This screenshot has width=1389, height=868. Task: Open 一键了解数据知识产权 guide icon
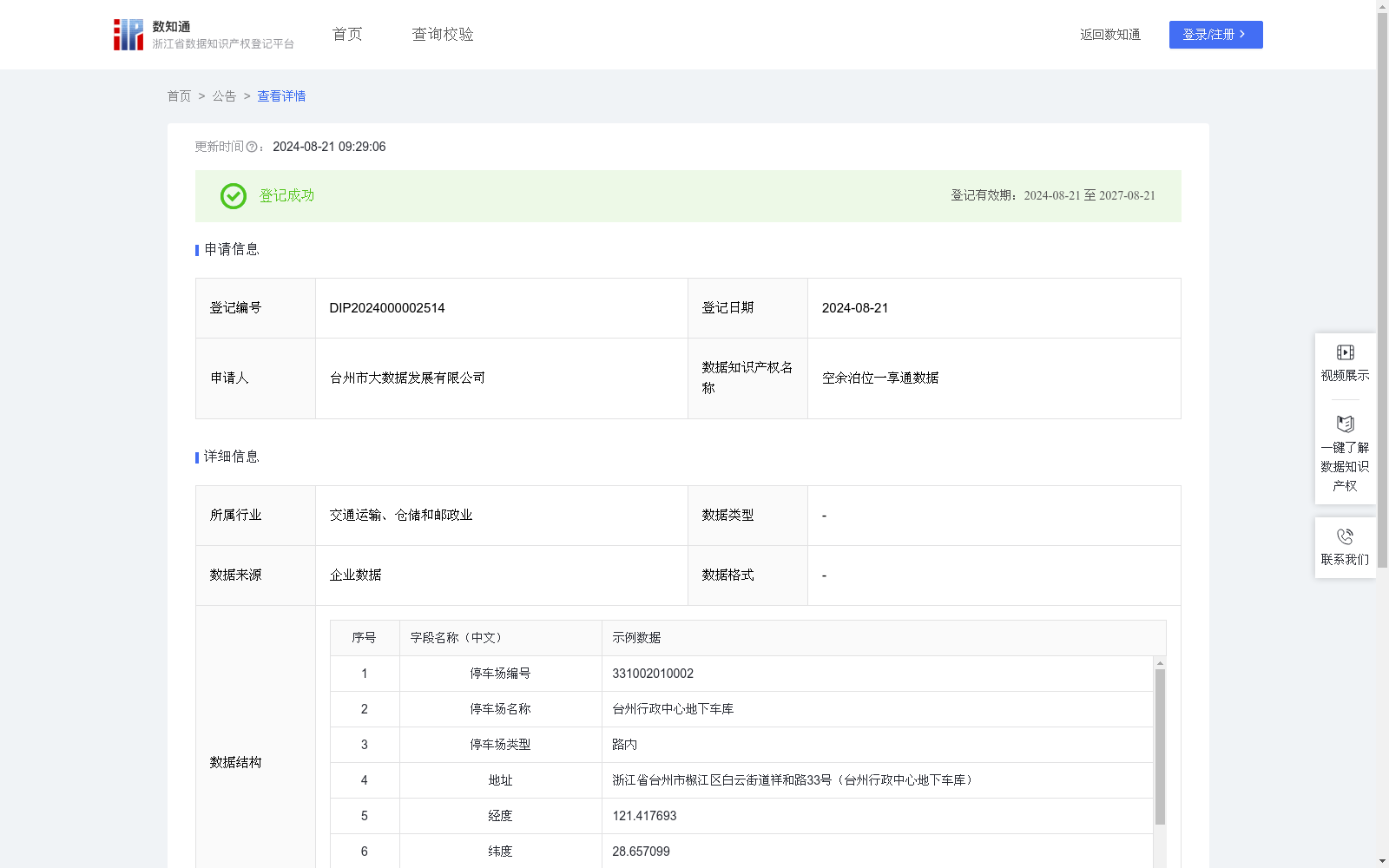(1345, 424)
